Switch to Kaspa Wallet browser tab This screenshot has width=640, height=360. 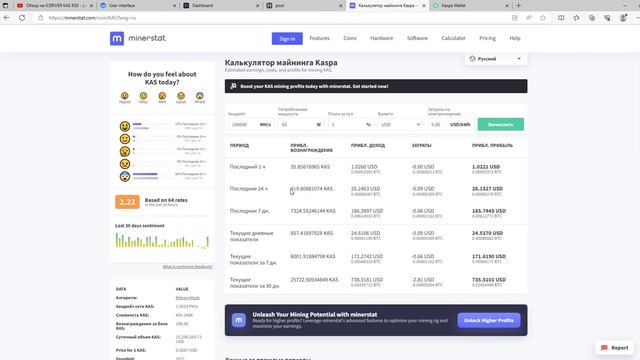tap(471, 6)
